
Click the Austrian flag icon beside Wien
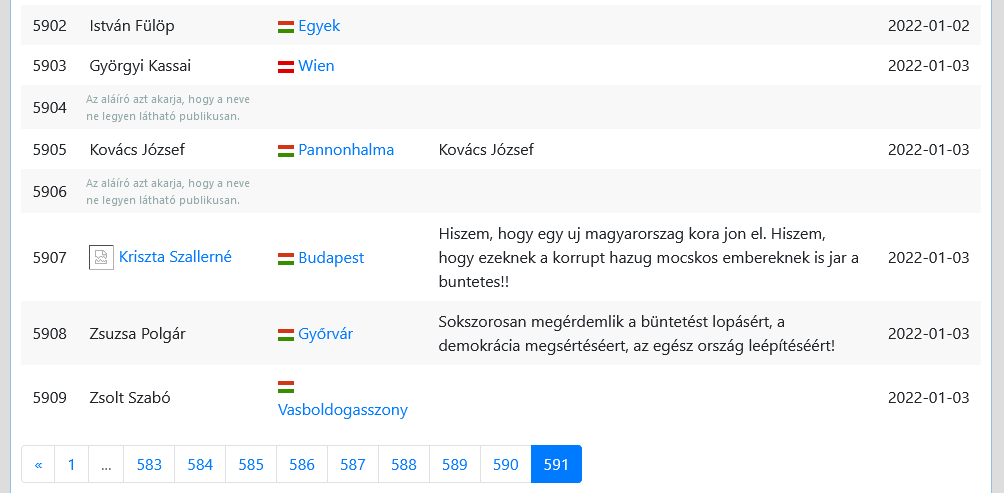(286, 66)
